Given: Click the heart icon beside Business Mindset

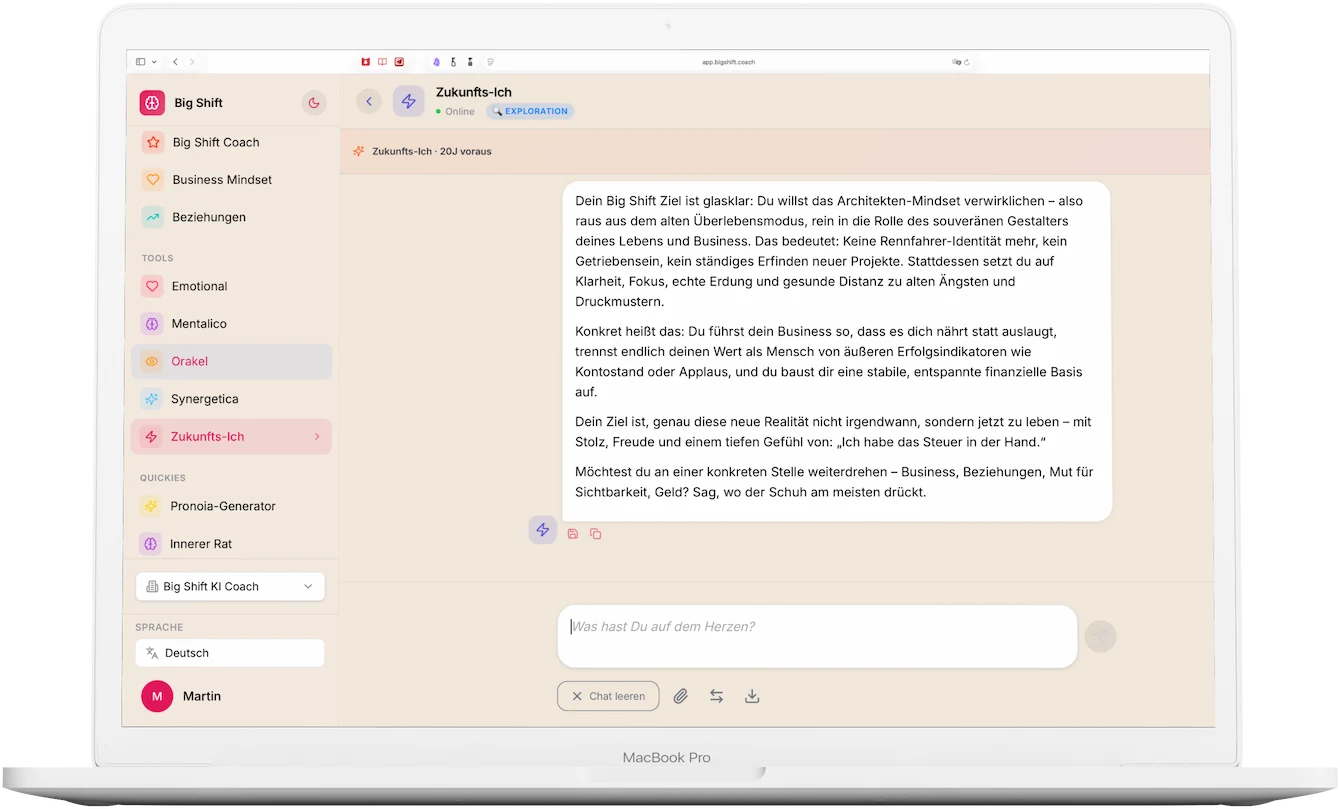Looking at the screenshot, I should pos(152,180).
